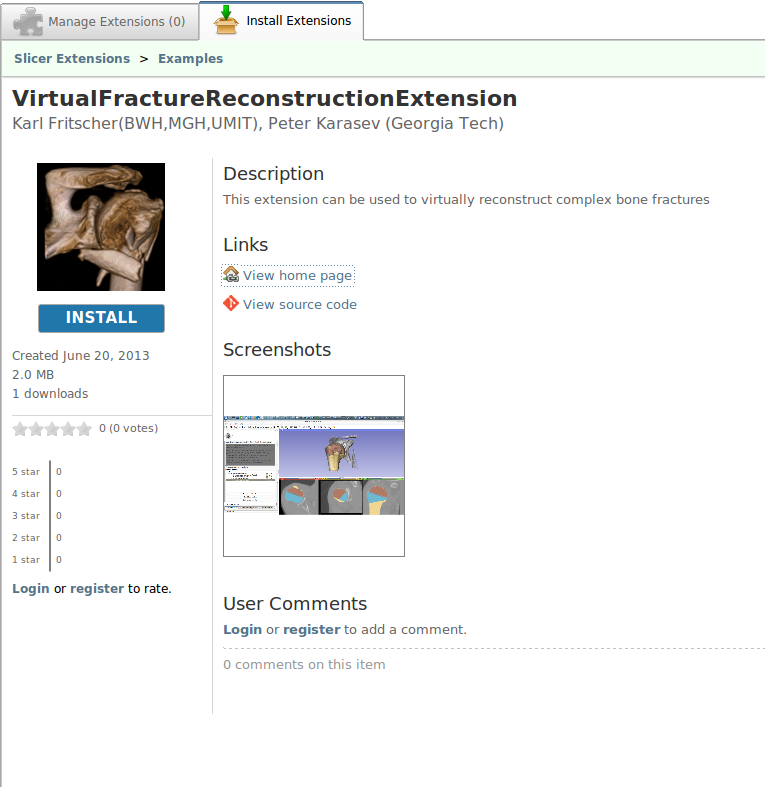Go to Slicer Extensions in breadcrumb
Viewport: 765px width, 787px height.
click(x=72, y=58)
